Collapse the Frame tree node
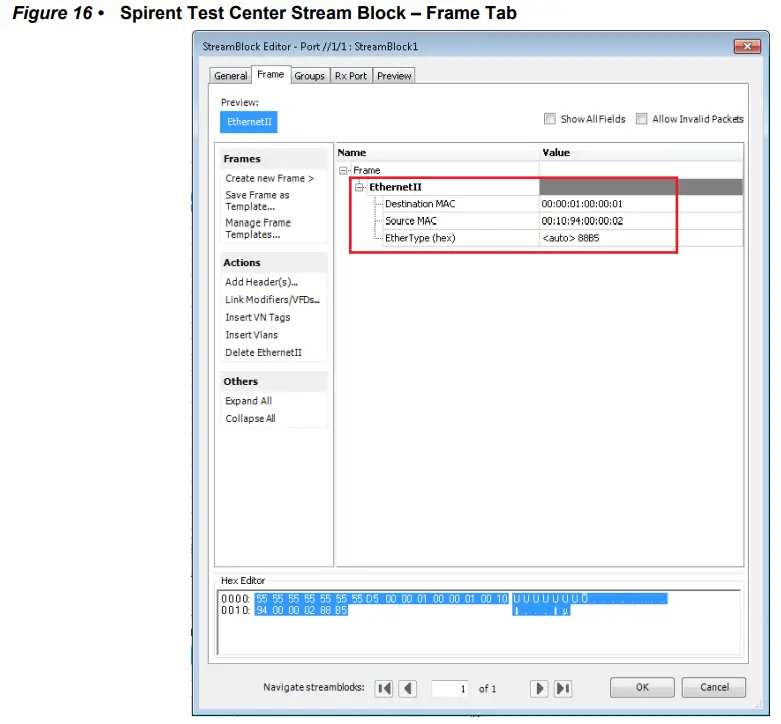The height and width of the screenshot is (724, 781). point(343,170)
